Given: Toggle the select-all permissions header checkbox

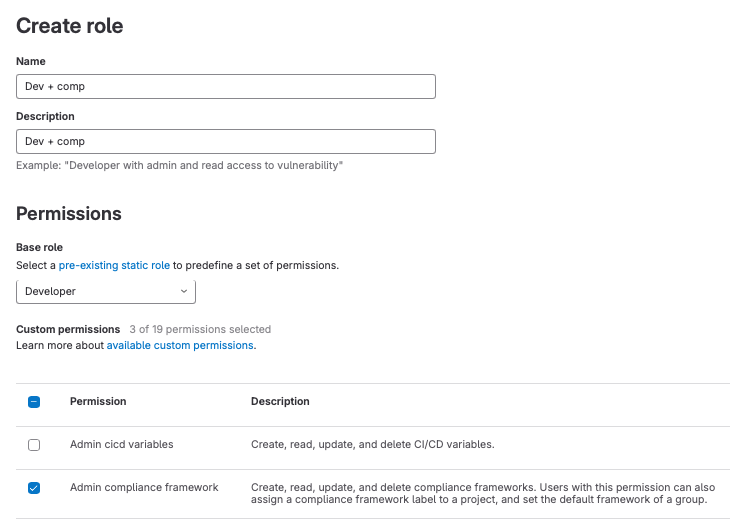Looking at the screenshot, I should (x=34, y=402).
